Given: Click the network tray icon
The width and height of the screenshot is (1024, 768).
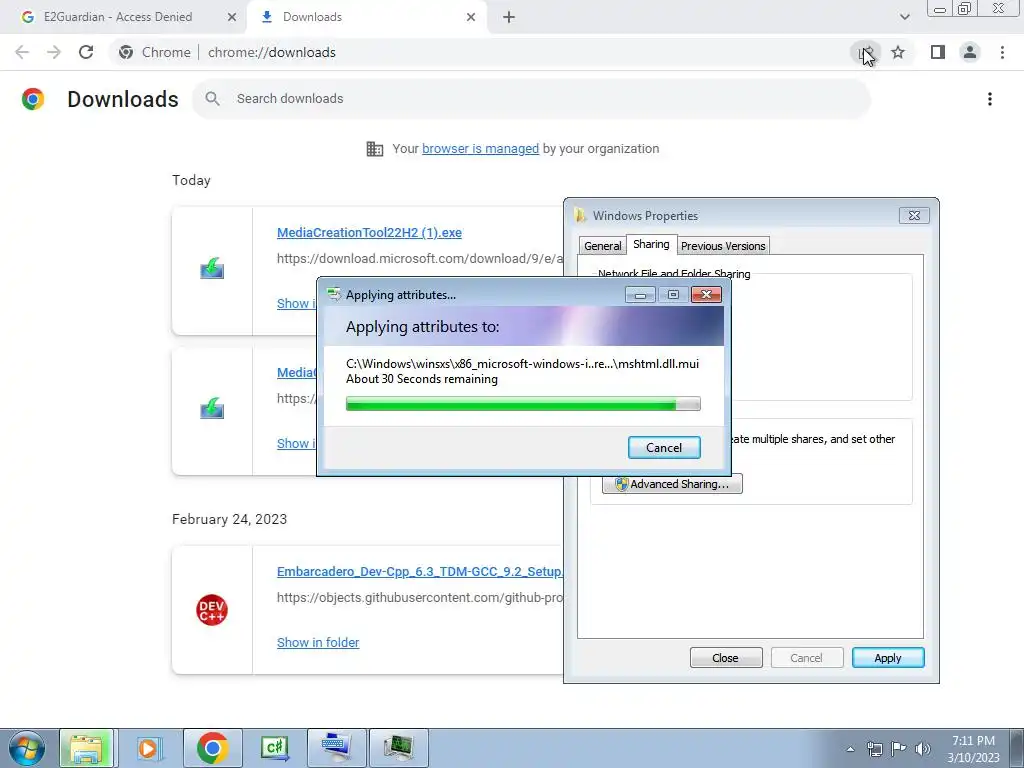Looking at the screenshot, I should tap(874, 749).
